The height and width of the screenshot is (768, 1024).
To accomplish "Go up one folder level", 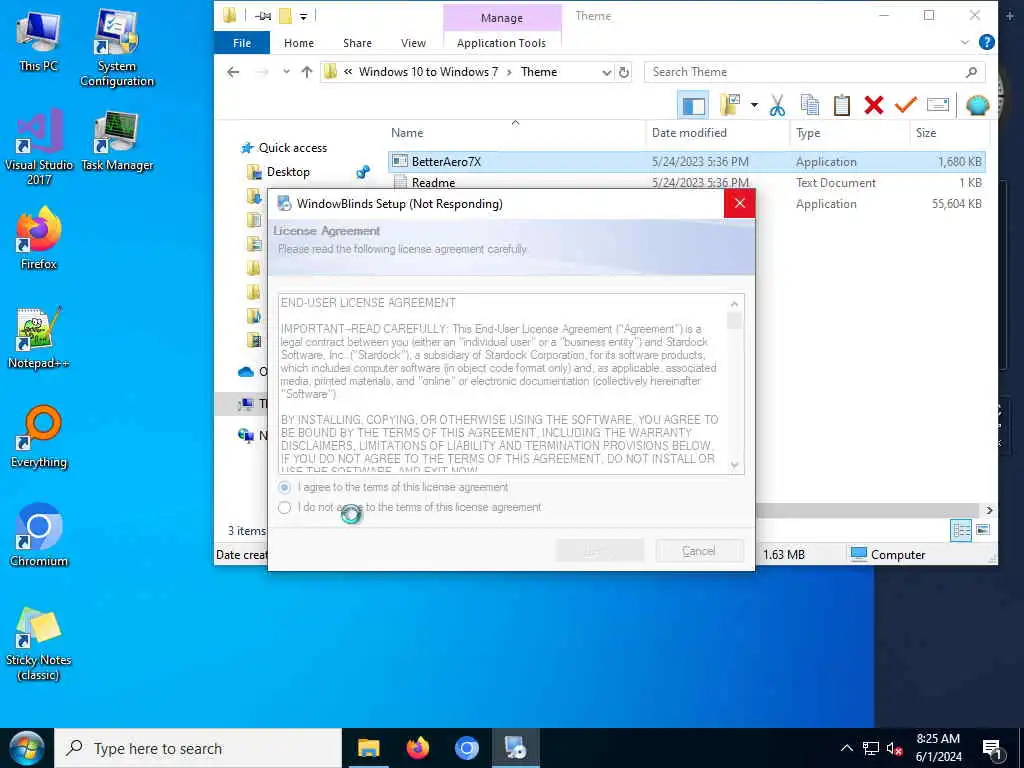I will [306, 72].
